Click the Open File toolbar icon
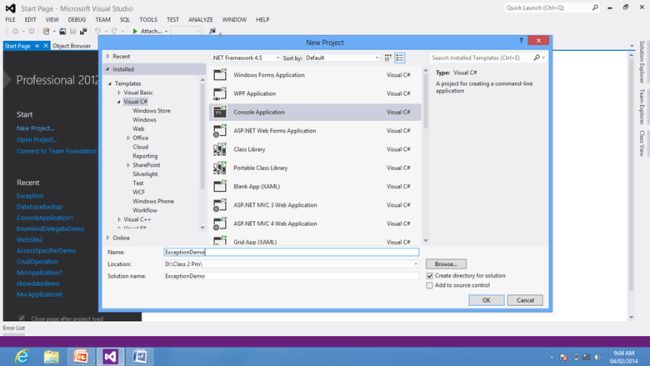650x366 pixels. coord(63,31)
